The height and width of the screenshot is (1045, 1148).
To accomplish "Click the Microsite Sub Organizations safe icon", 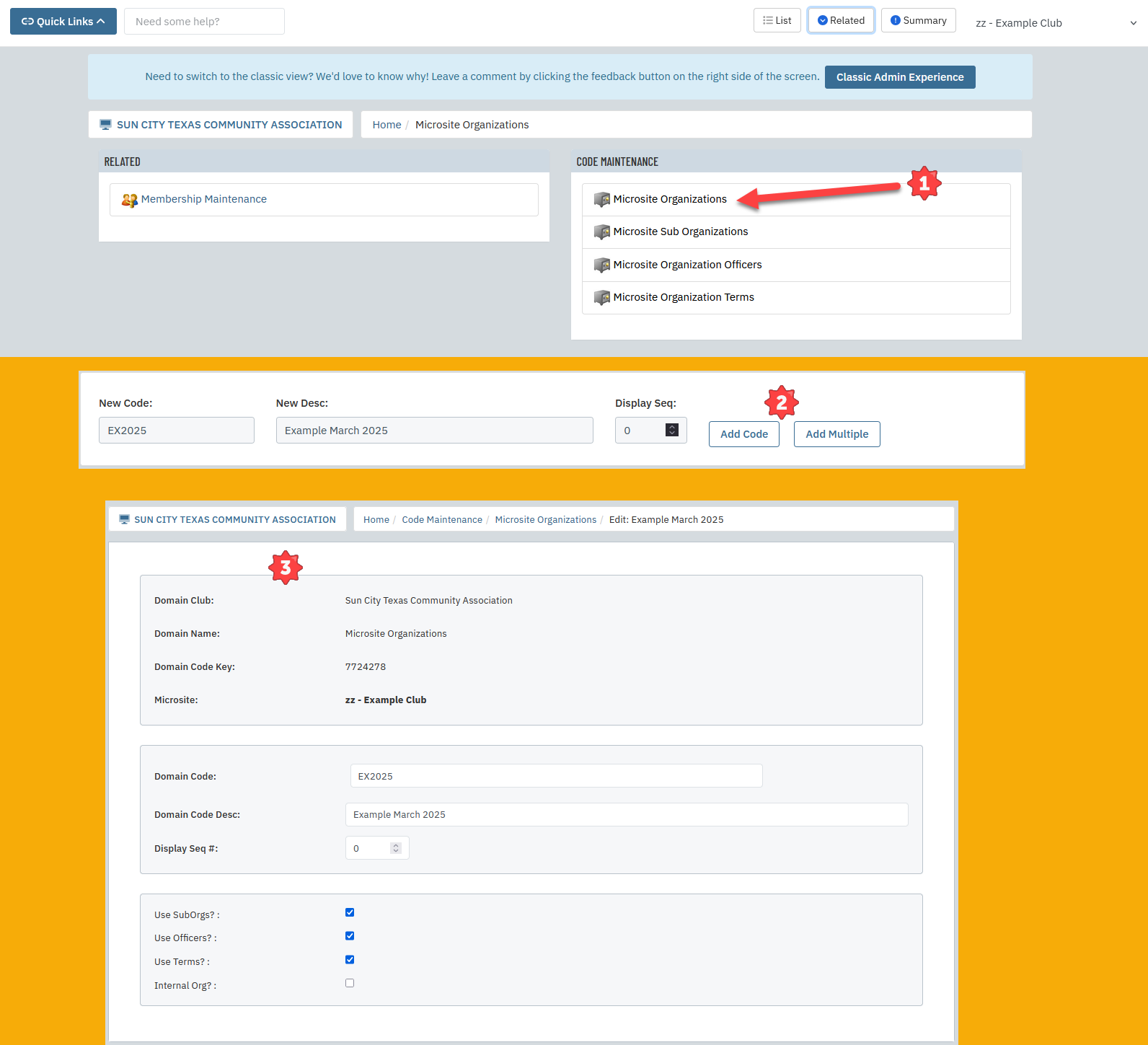I will coord(601,232).
